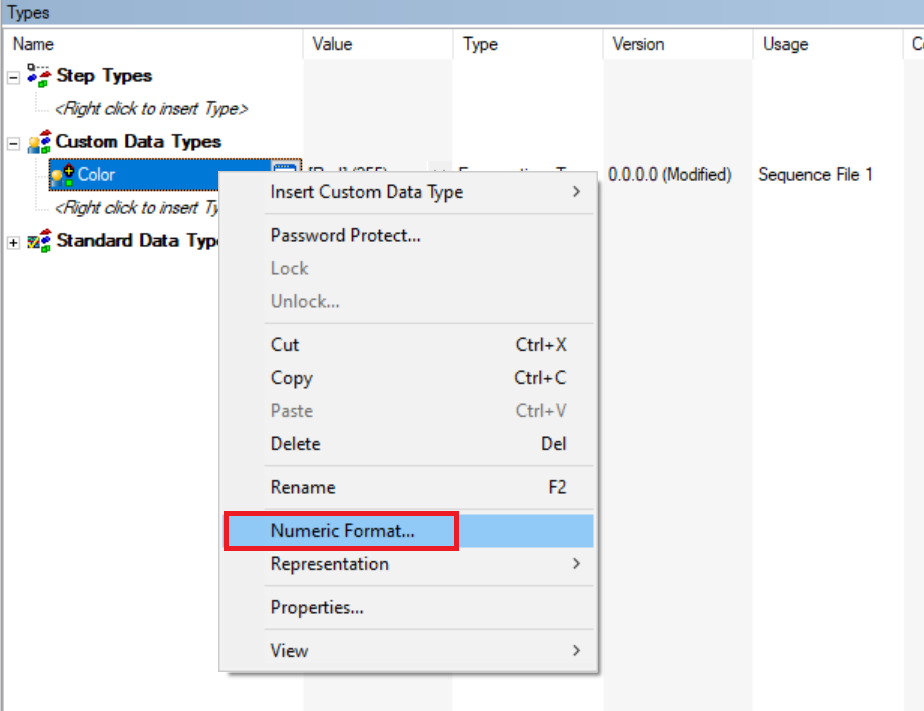This screenshot has height=711, width=924.
Task: Choose Rename in the context menu
Action: (x=303, y=487)
